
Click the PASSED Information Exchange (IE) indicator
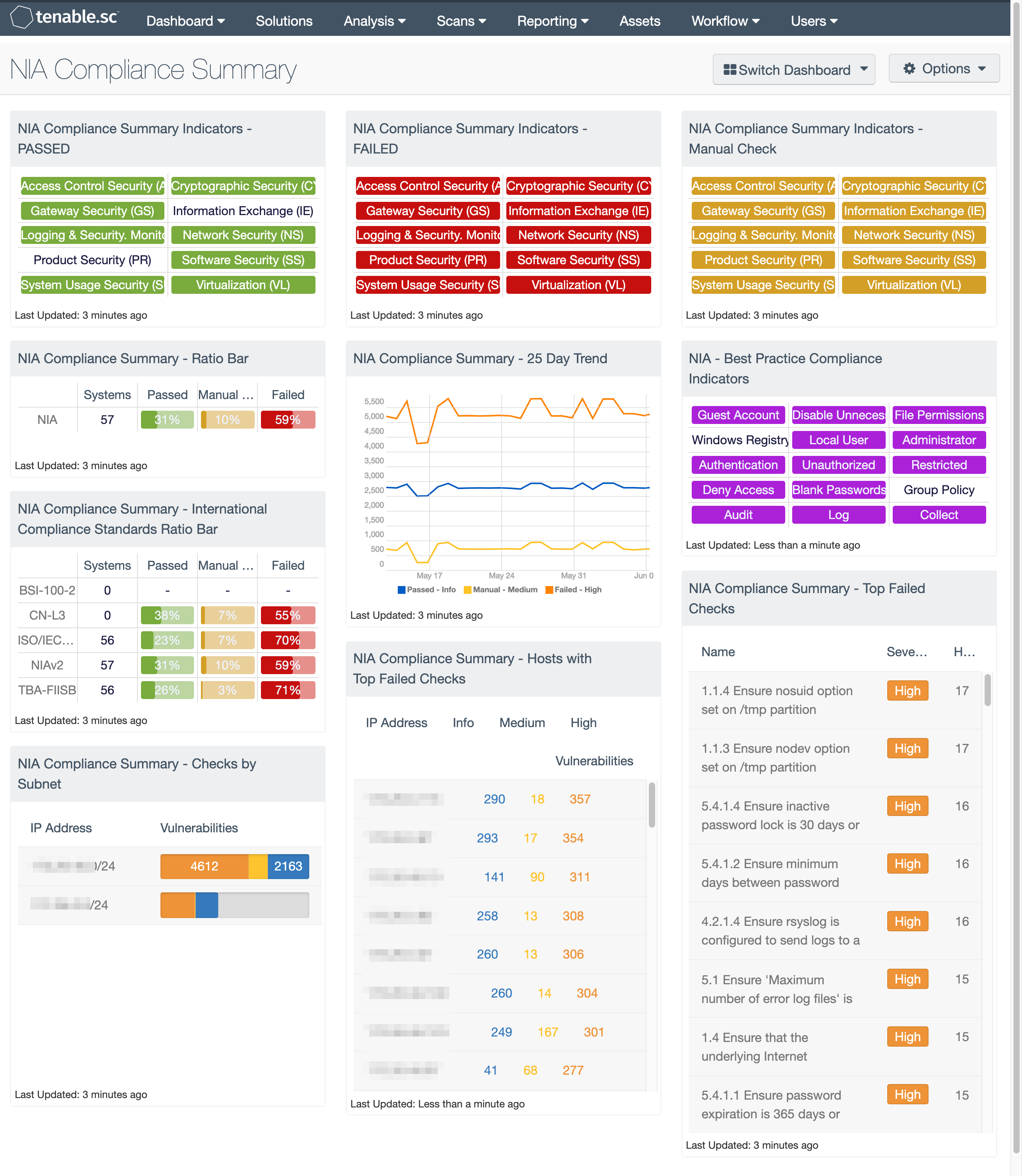pyautogui.click(x=243, y=211)
